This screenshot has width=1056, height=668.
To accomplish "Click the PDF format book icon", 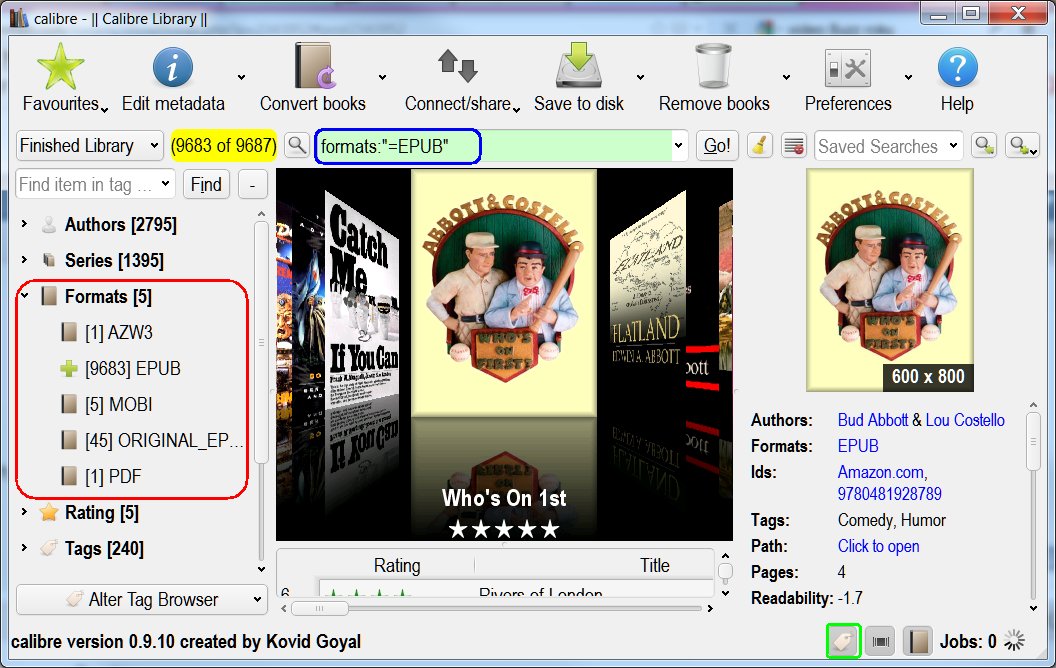I will (x=69, y=476).
